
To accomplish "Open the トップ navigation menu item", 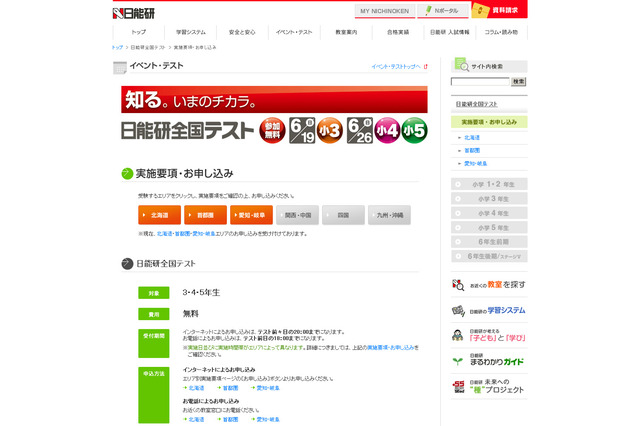I will [x=138, y=32].
